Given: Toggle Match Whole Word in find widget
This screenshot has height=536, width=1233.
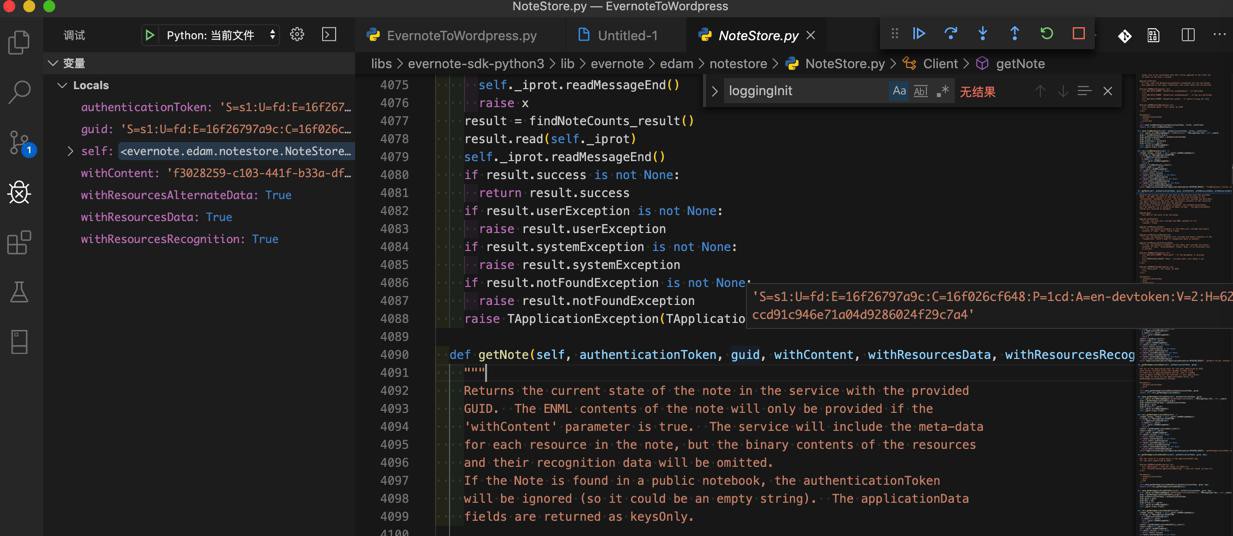Looking at the screenshot, I should coord(921,91).
